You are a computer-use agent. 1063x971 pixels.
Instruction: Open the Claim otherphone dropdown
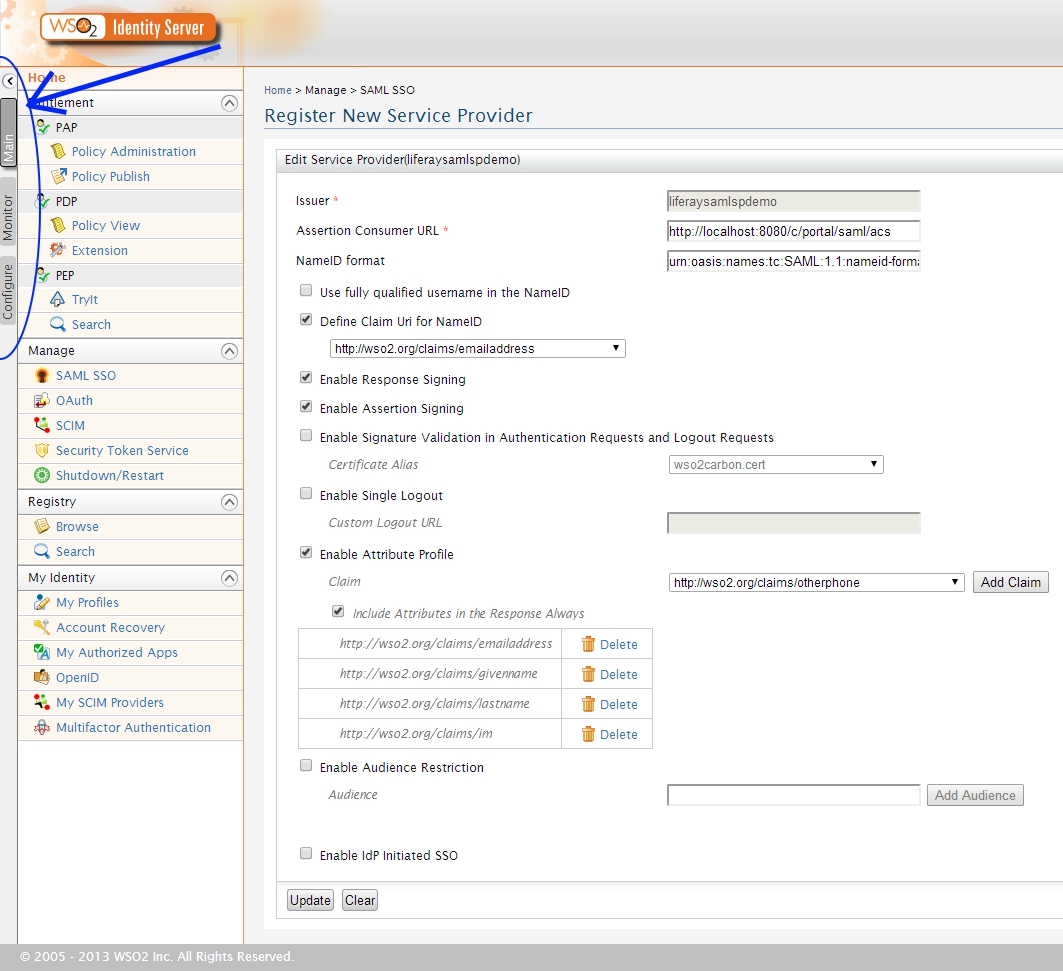coord(816,582)
